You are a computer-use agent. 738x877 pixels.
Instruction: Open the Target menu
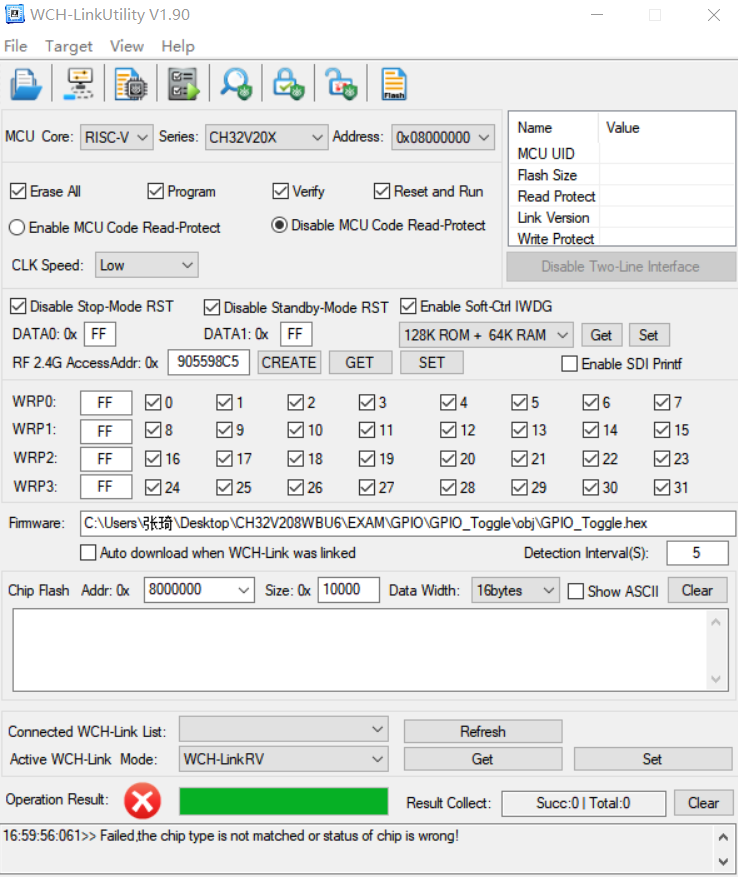(69, 46)
